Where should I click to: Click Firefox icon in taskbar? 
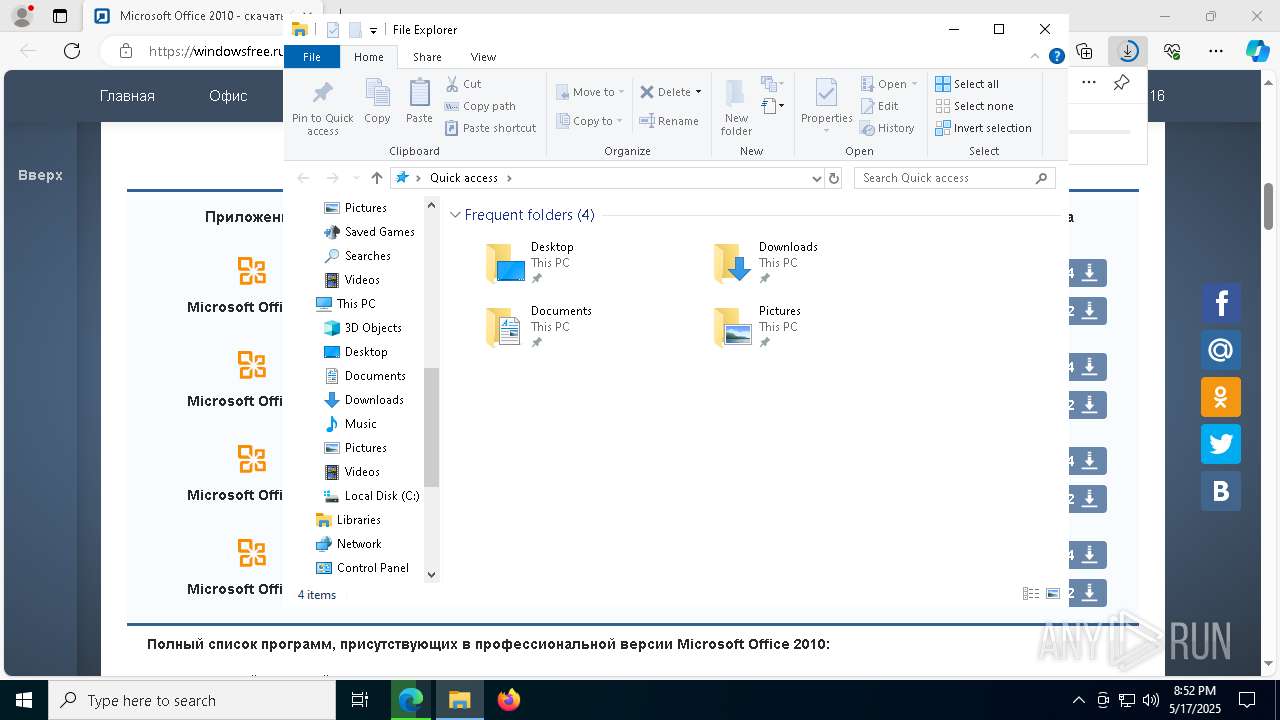pyautogui.click(x=509, y=700)
